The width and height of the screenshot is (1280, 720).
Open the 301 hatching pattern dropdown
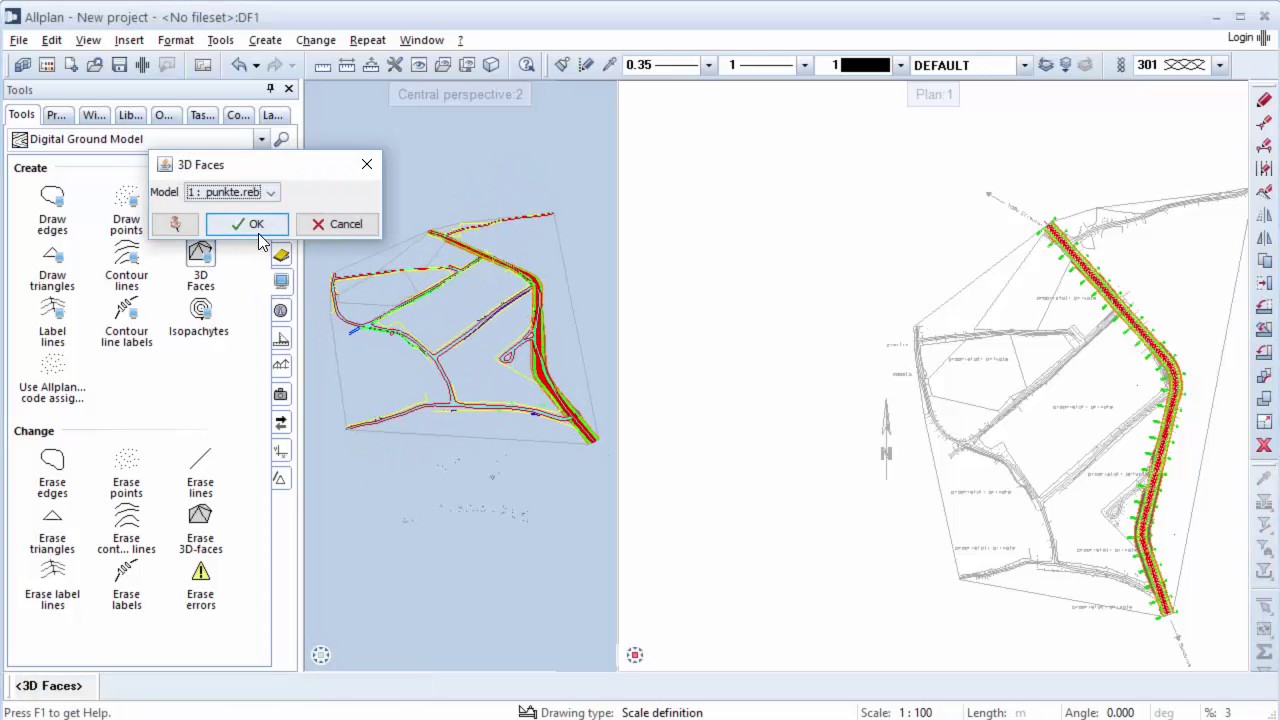pyautogui.click(x=1219, y=65)
